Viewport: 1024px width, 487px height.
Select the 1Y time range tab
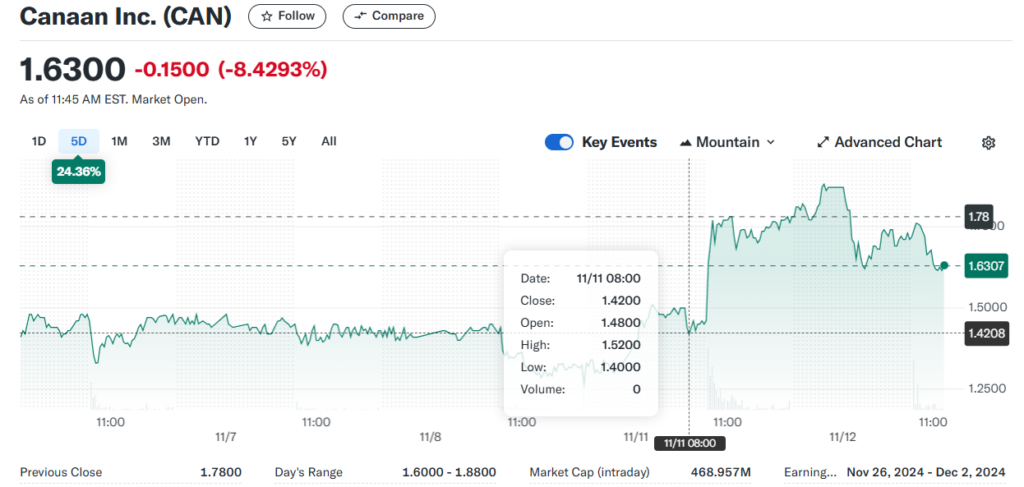[x=250, y=141]
